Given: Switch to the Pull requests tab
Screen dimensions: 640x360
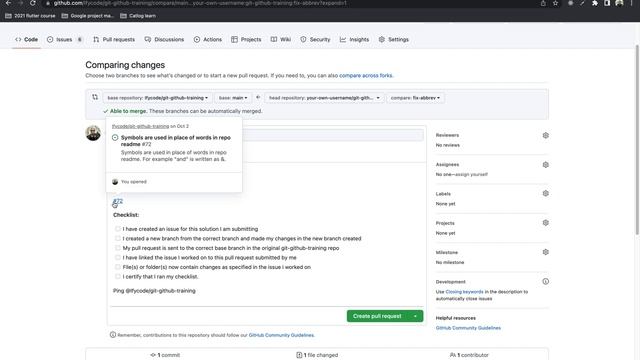Looking at the screenshot, I should [113, 40].
